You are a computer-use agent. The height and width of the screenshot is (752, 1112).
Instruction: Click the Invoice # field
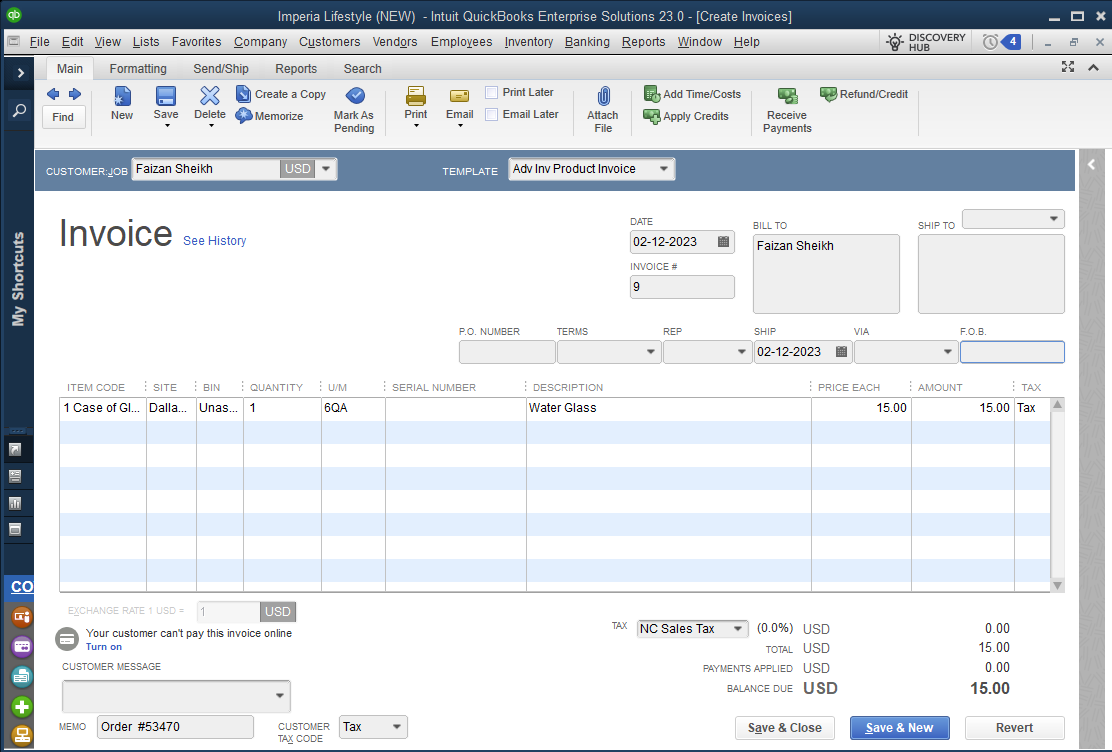point(682,287)
